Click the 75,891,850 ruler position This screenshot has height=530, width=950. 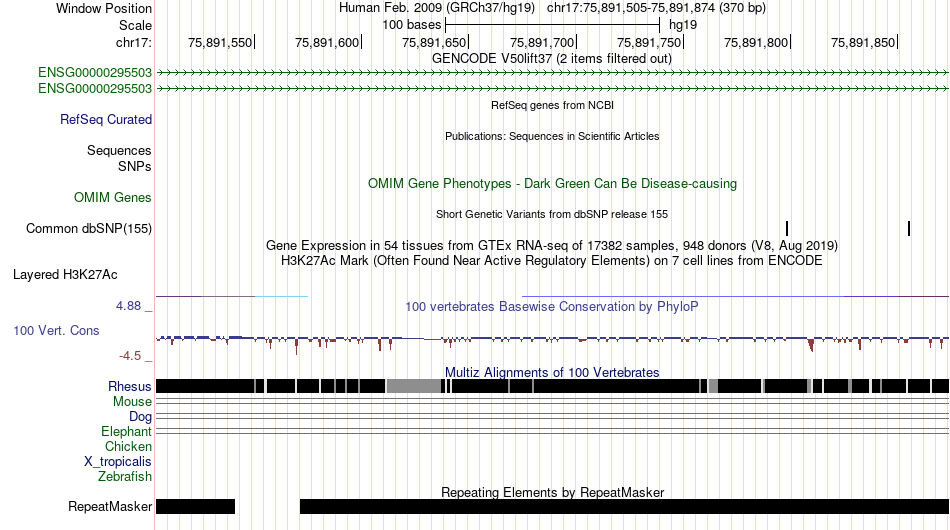[863, 42]
